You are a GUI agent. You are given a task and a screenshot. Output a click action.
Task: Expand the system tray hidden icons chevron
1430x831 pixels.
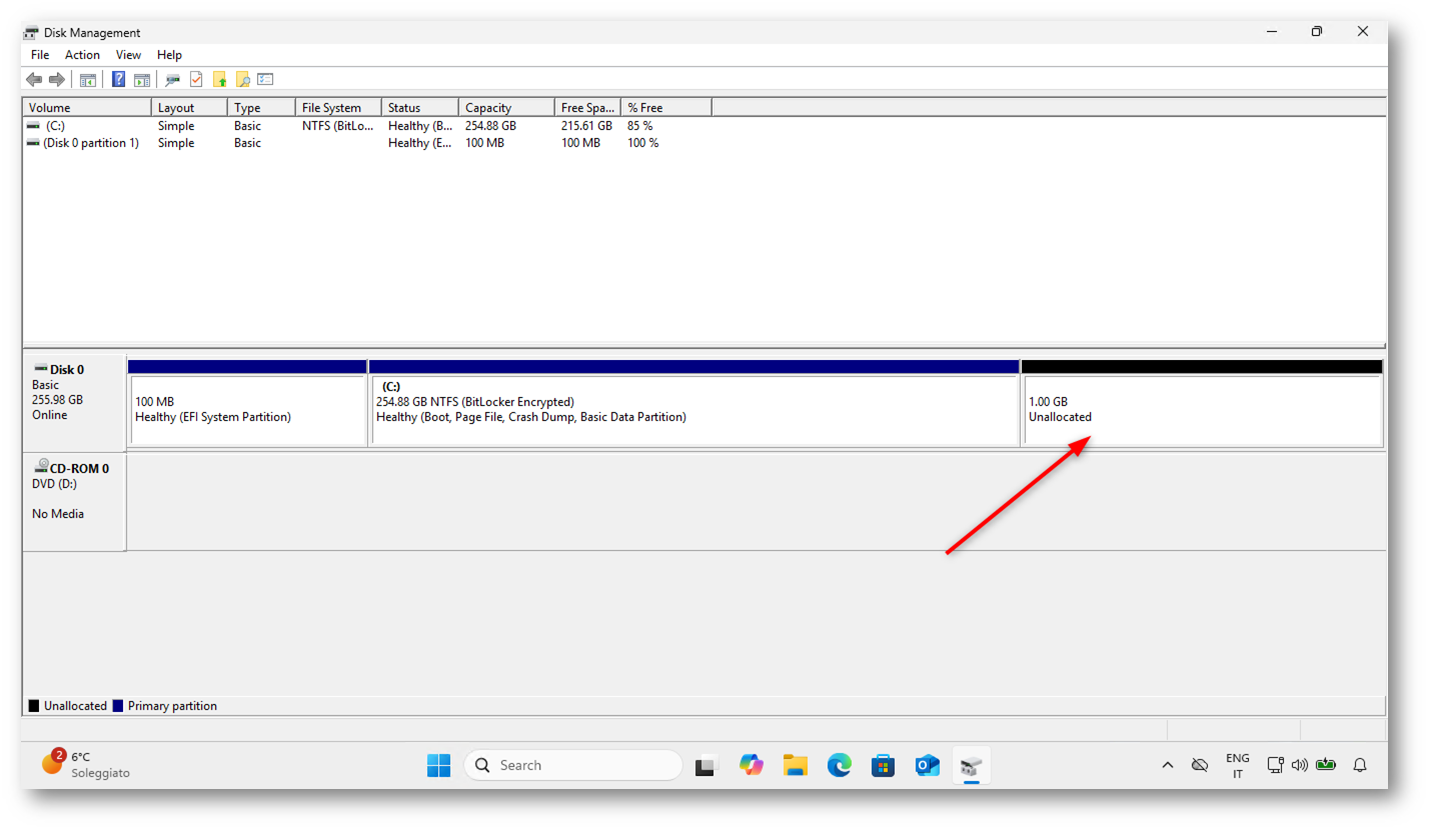[x=1167, y=766]
